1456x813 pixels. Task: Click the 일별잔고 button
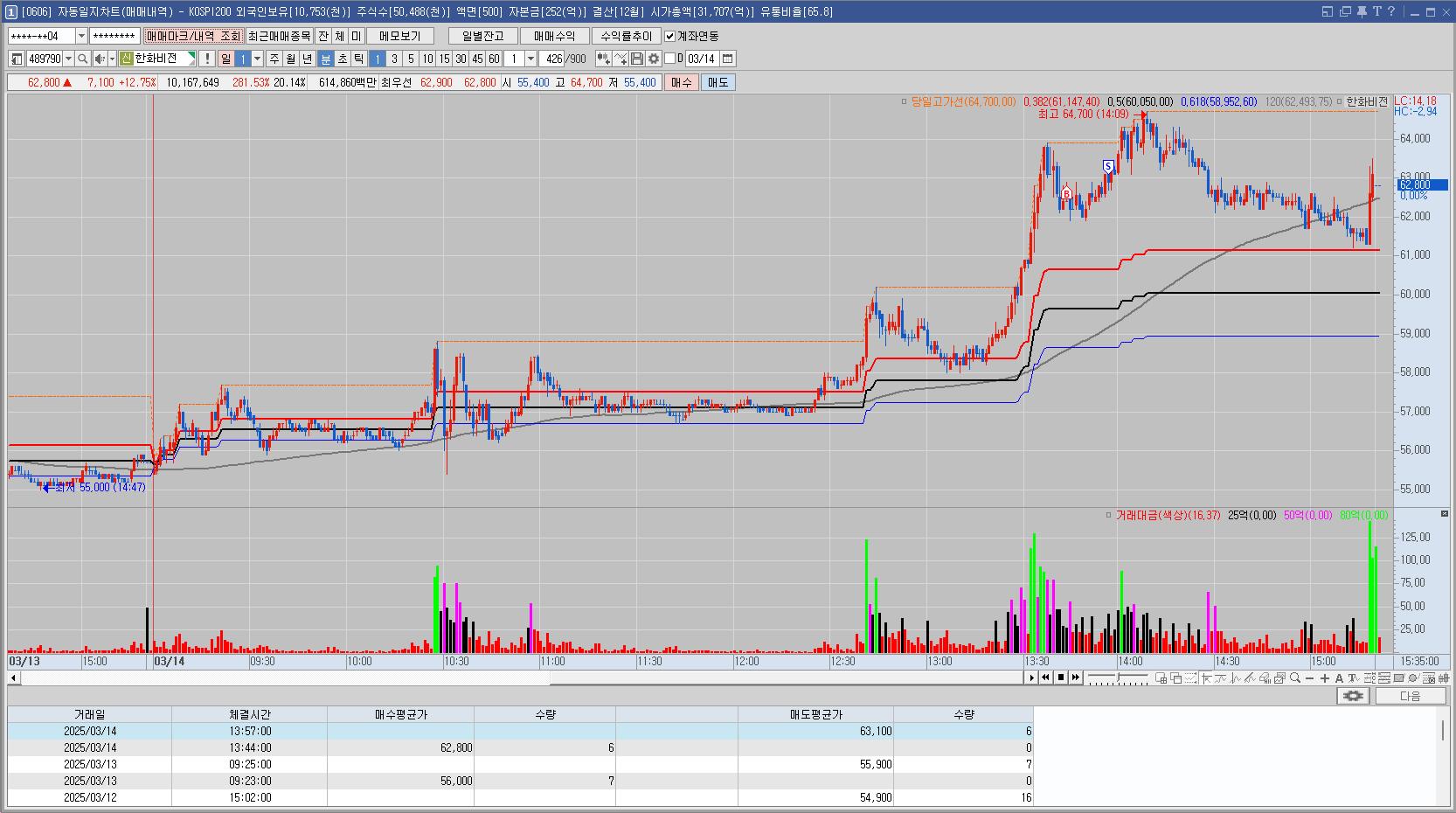[483, 36]
